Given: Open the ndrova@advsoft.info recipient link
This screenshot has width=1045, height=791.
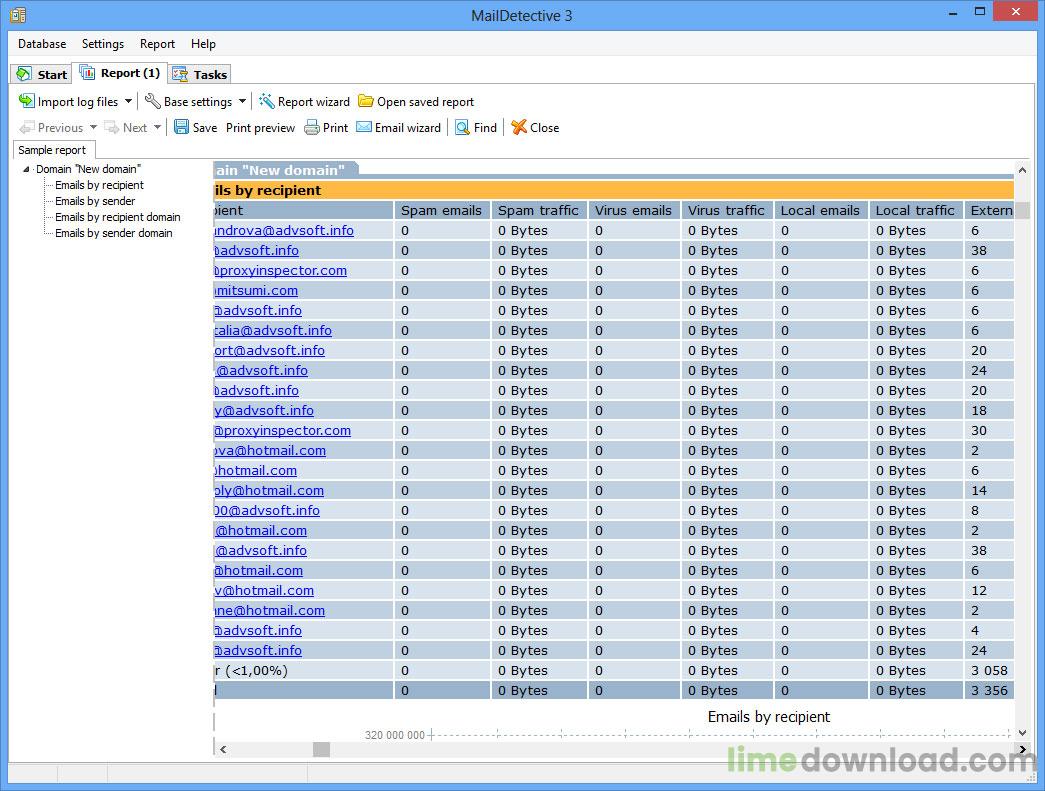Looking at the screenshot, I should click(284, 231).
